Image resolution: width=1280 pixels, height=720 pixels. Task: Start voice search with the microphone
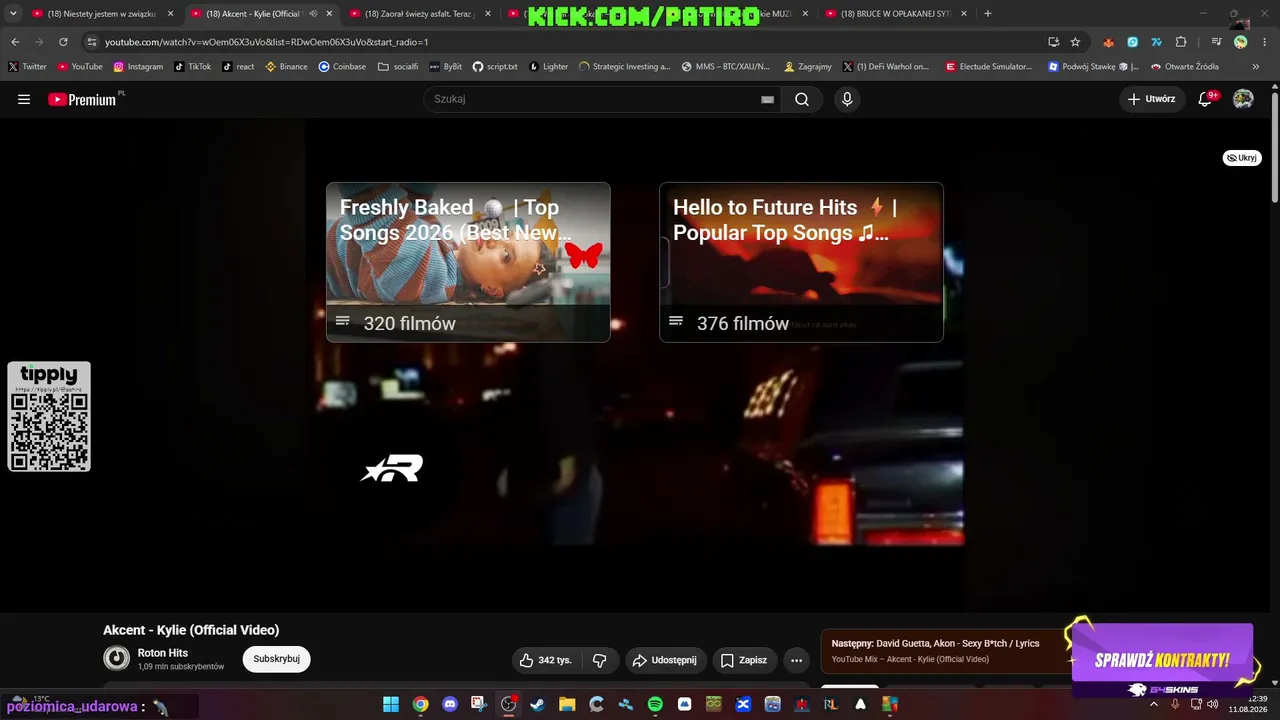click(x=847, y=99)
